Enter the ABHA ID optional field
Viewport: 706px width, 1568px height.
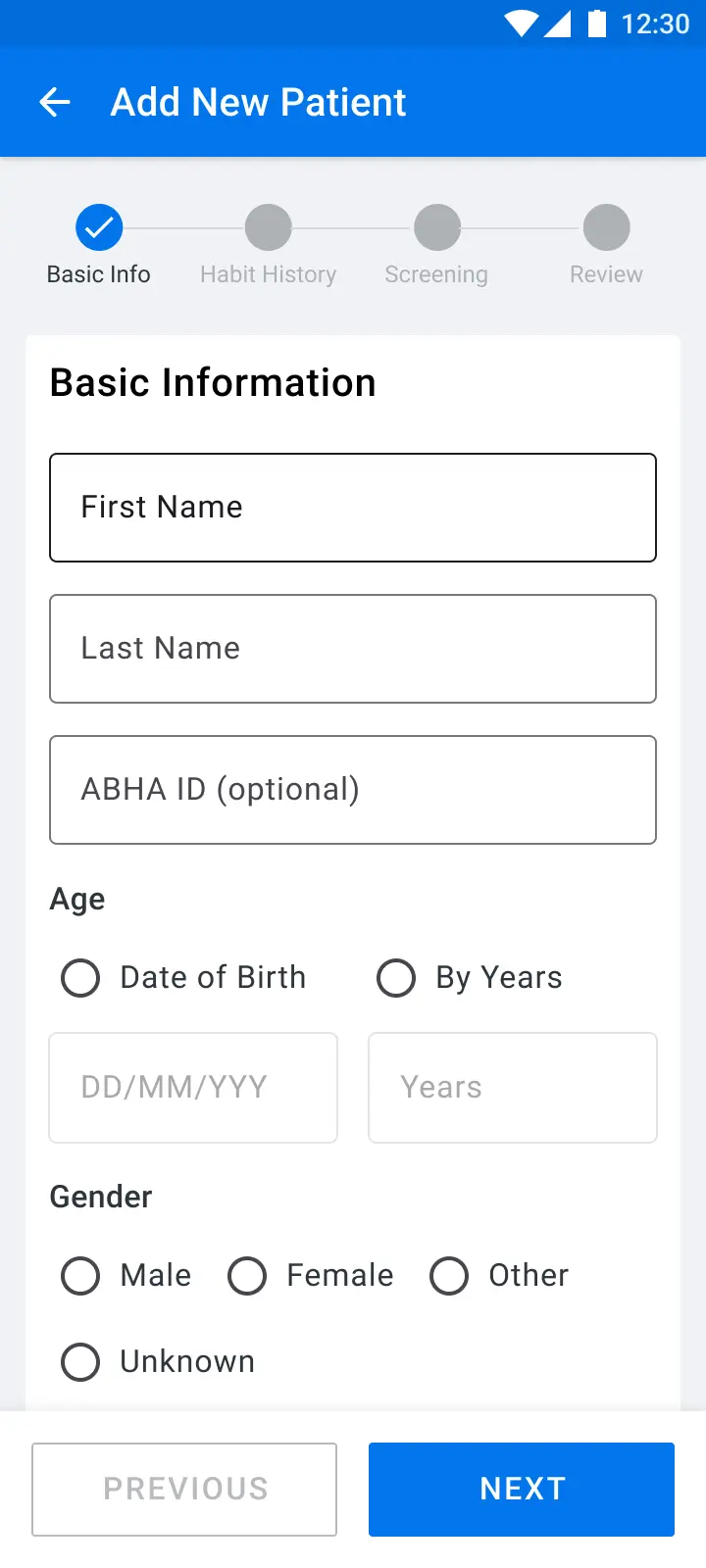pyautogui.click(x=353, y=790)
